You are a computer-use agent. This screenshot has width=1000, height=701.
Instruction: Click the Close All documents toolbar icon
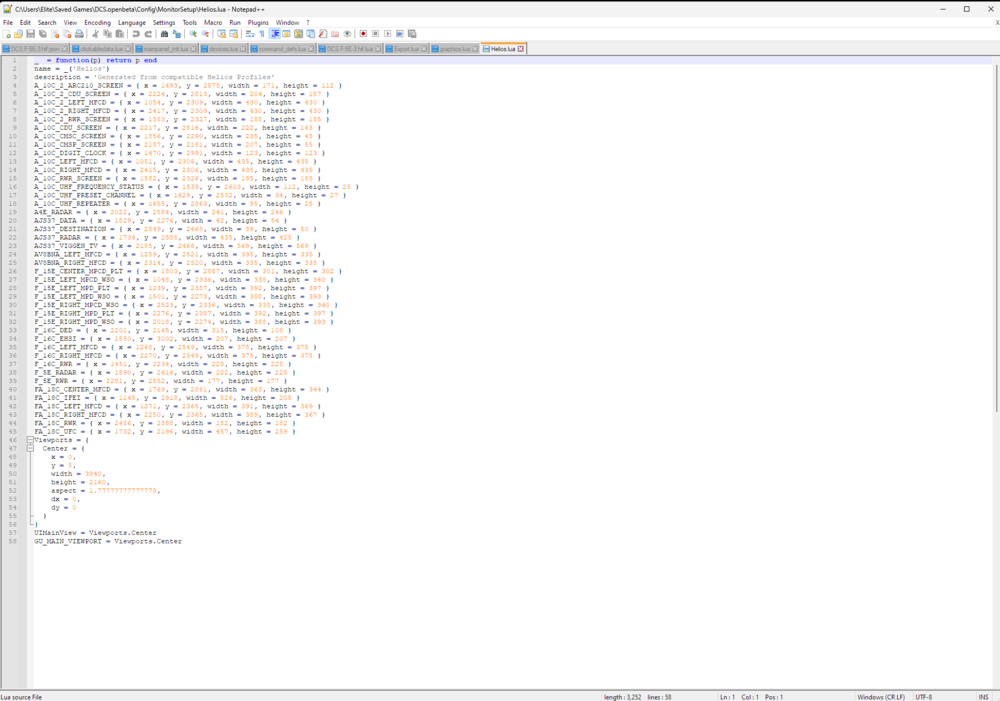point(67,34)
